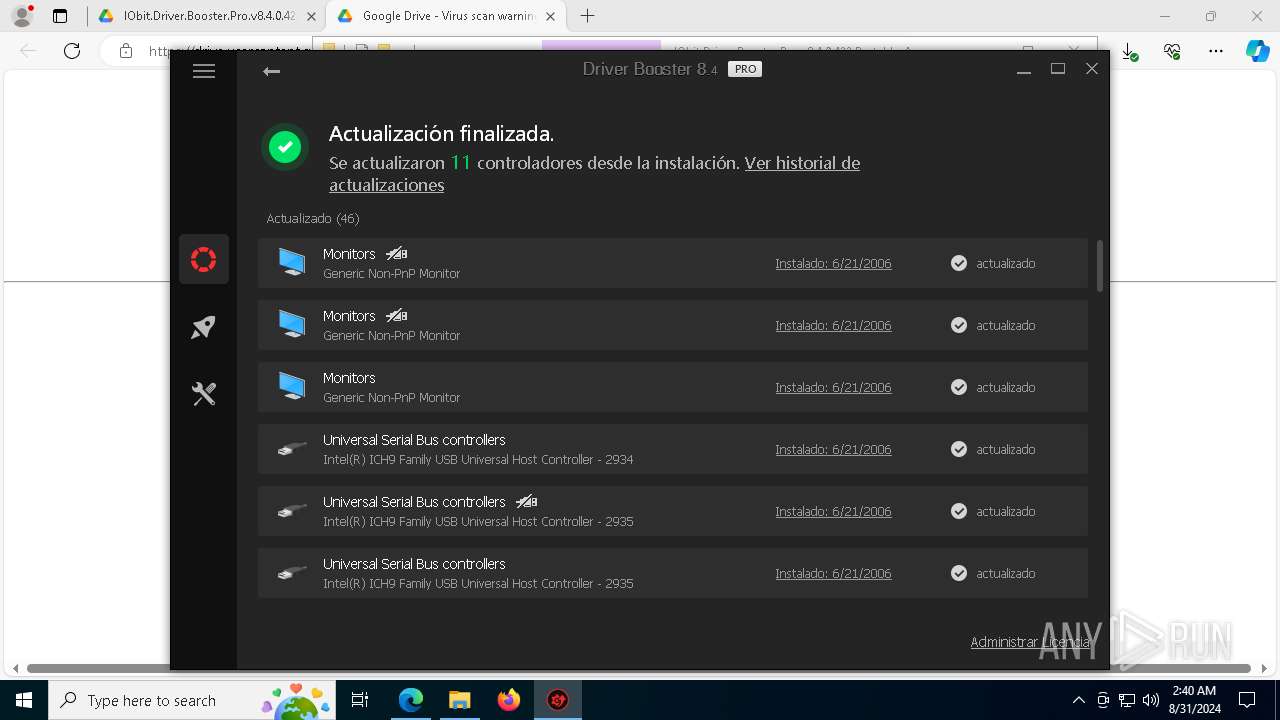Viewport: 1280px width, 720px height.
Task: Open Firefox from taskbar
Action: (x=509, y=700)
